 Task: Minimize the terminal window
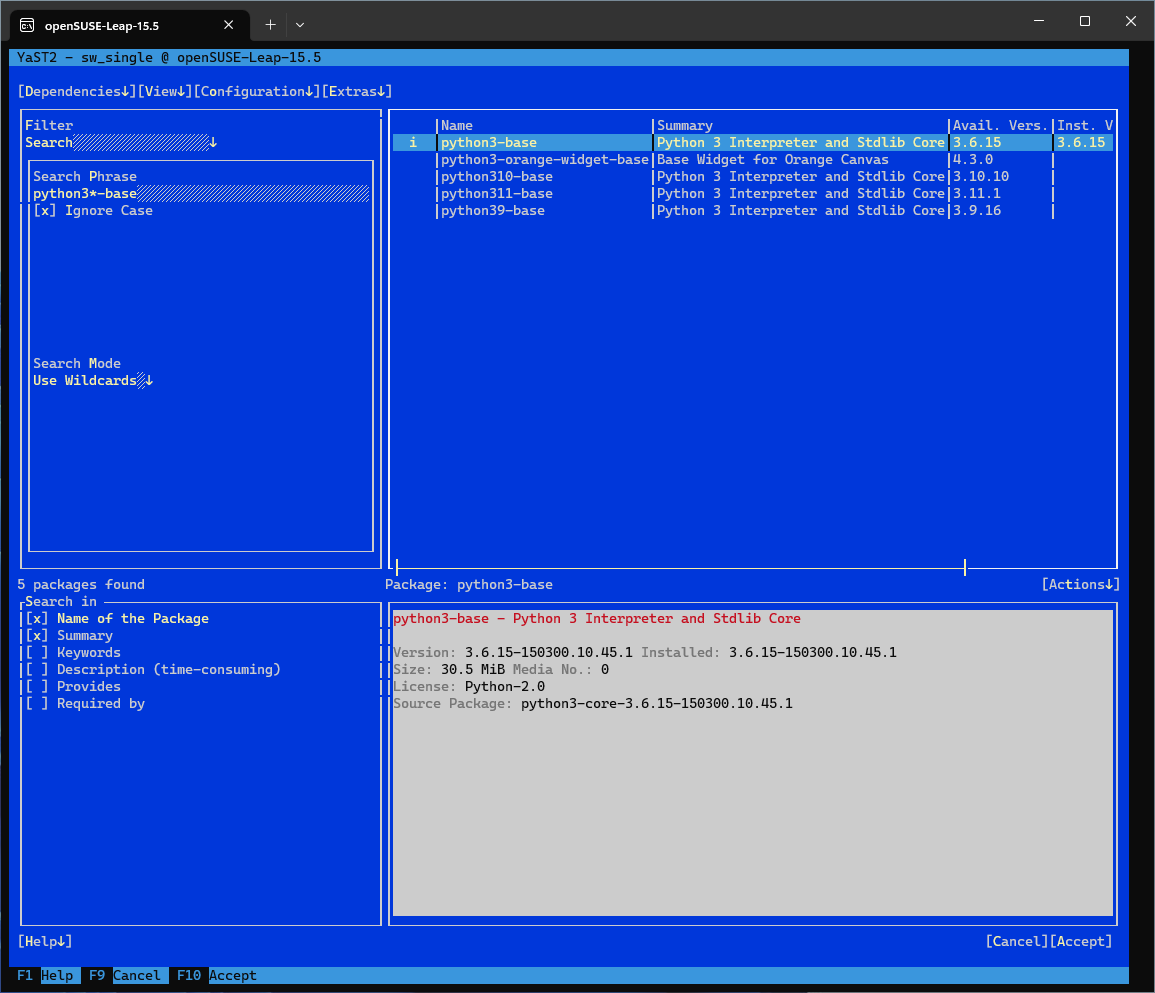click(1039, 21)
